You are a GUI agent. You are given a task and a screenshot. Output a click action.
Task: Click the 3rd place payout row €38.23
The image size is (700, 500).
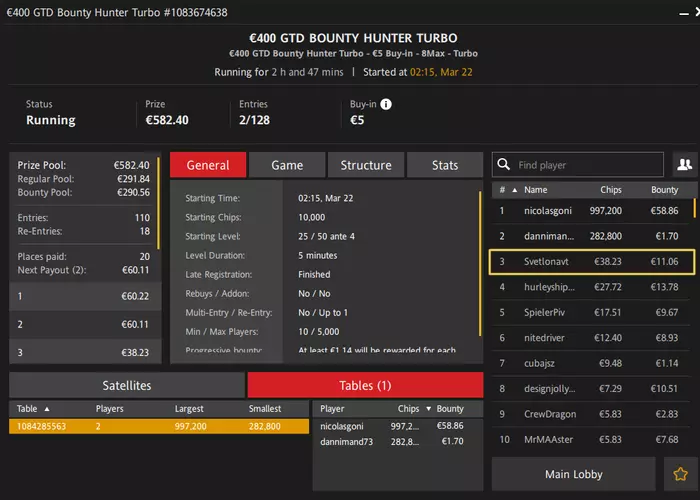click(85, 352)
